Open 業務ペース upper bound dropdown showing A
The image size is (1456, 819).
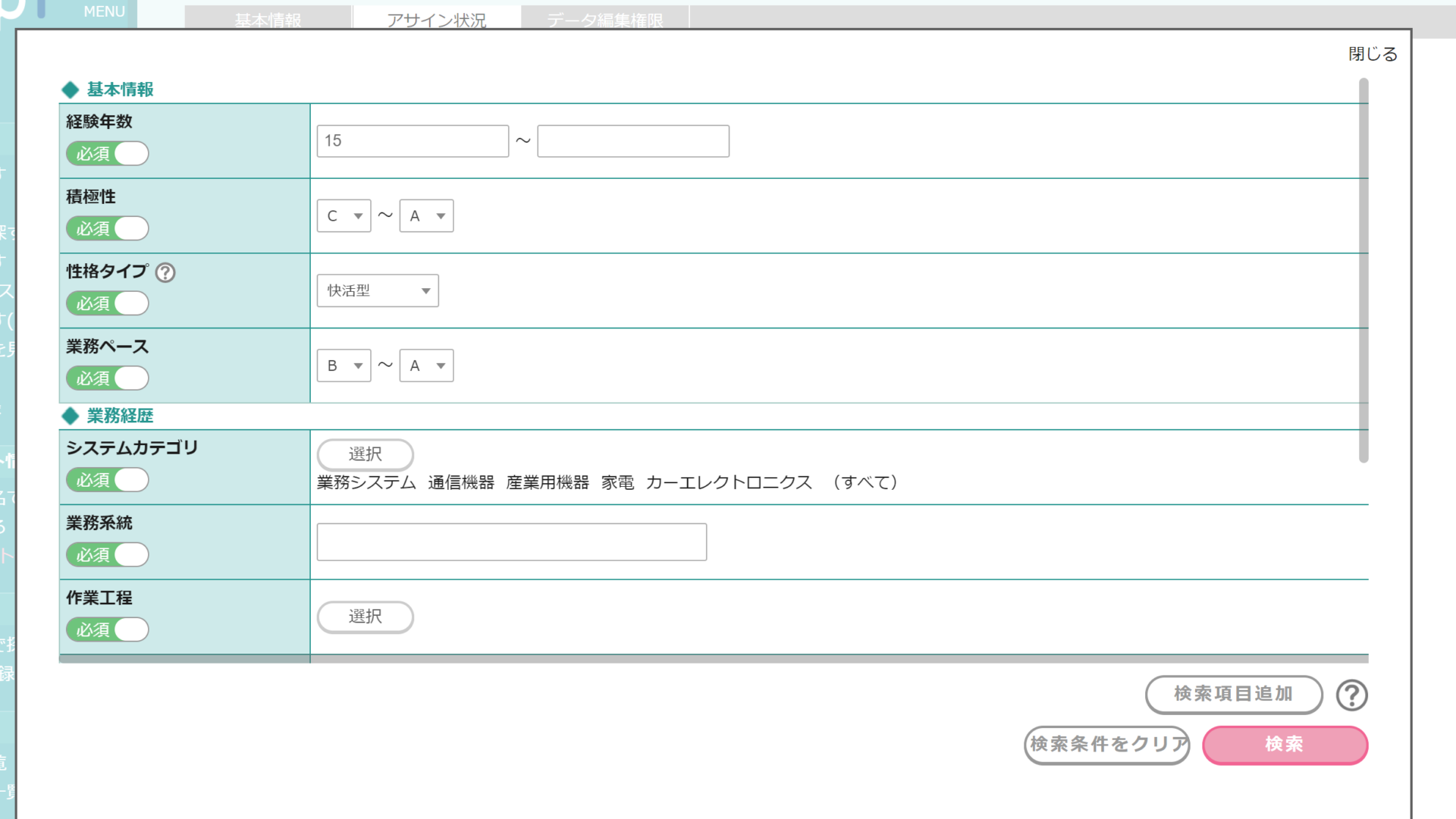426,366
